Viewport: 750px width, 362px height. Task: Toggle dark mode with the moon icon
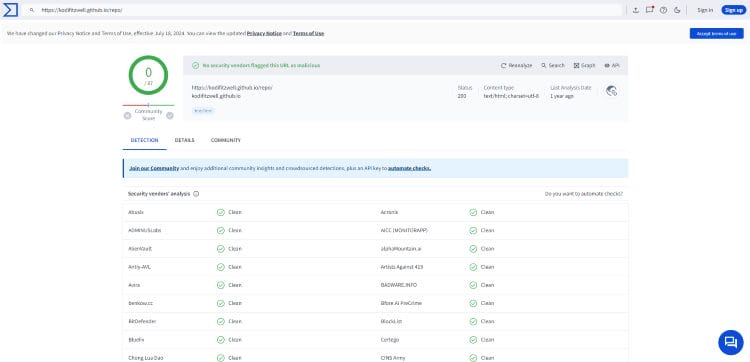pos(677,10)
